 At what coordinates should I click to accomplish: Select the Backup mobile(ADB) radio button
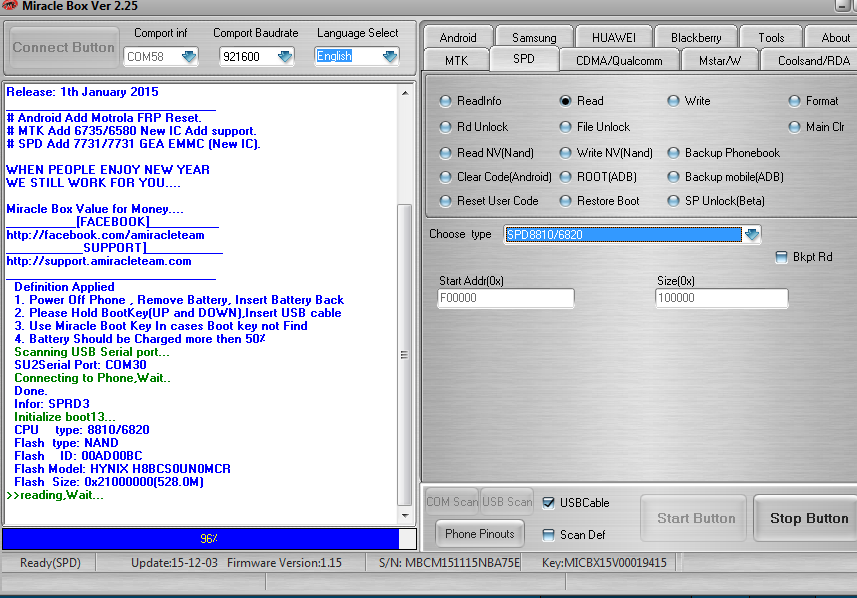point(673,177)
